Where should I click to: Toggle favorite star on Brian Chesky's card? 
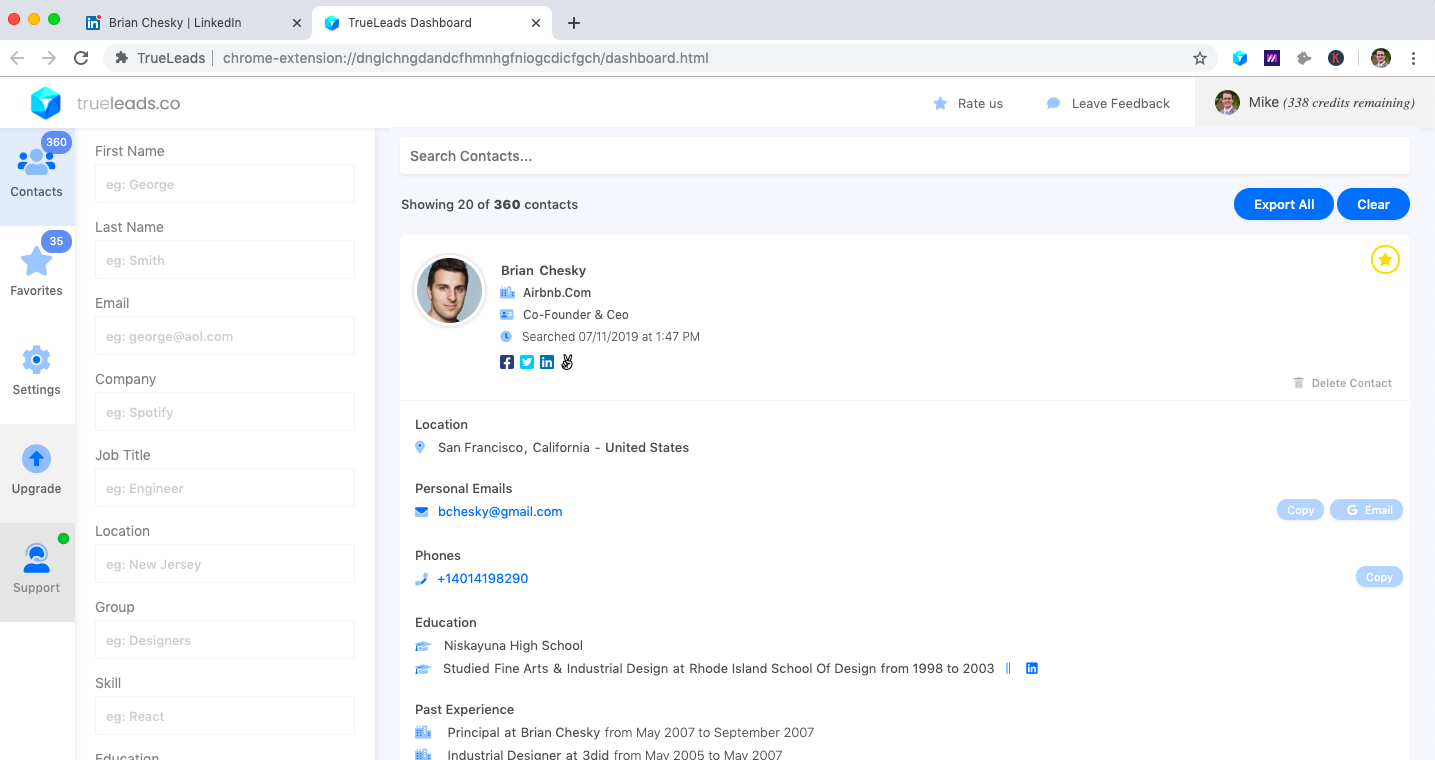(x=1385, y=260)
